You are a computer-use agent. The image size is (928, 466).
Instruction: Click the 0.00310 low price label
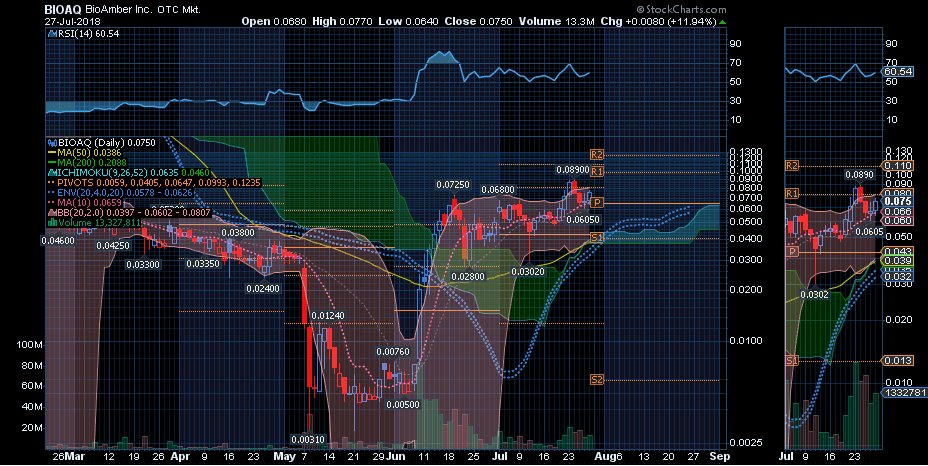308,439
